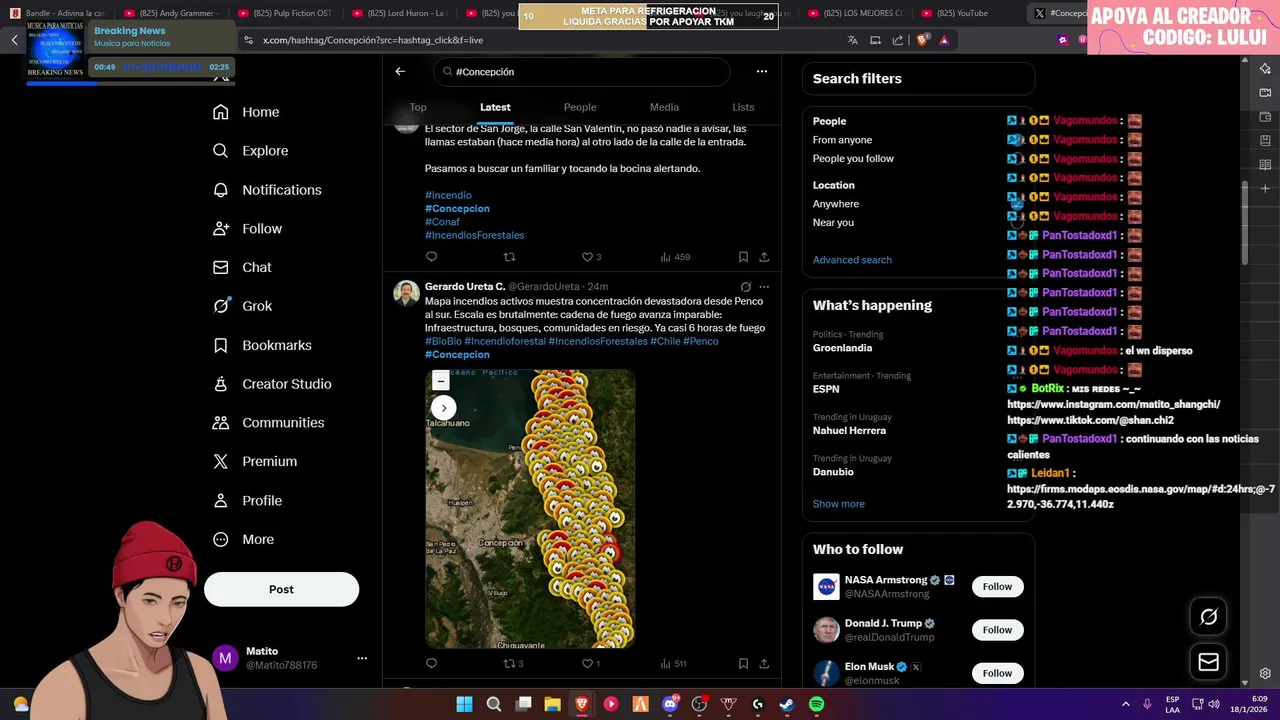Screen dimensions: 1280x720
Task: Zoom out the fire map with the minus button
Action: click(440, 381)
